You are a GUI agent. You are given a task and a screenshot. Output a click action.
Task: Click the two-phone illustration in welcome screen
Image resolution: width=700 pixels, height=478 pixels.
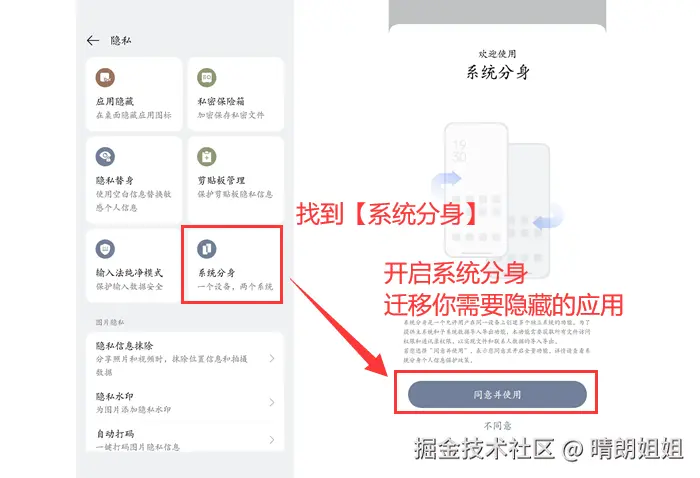coord(497,199)
